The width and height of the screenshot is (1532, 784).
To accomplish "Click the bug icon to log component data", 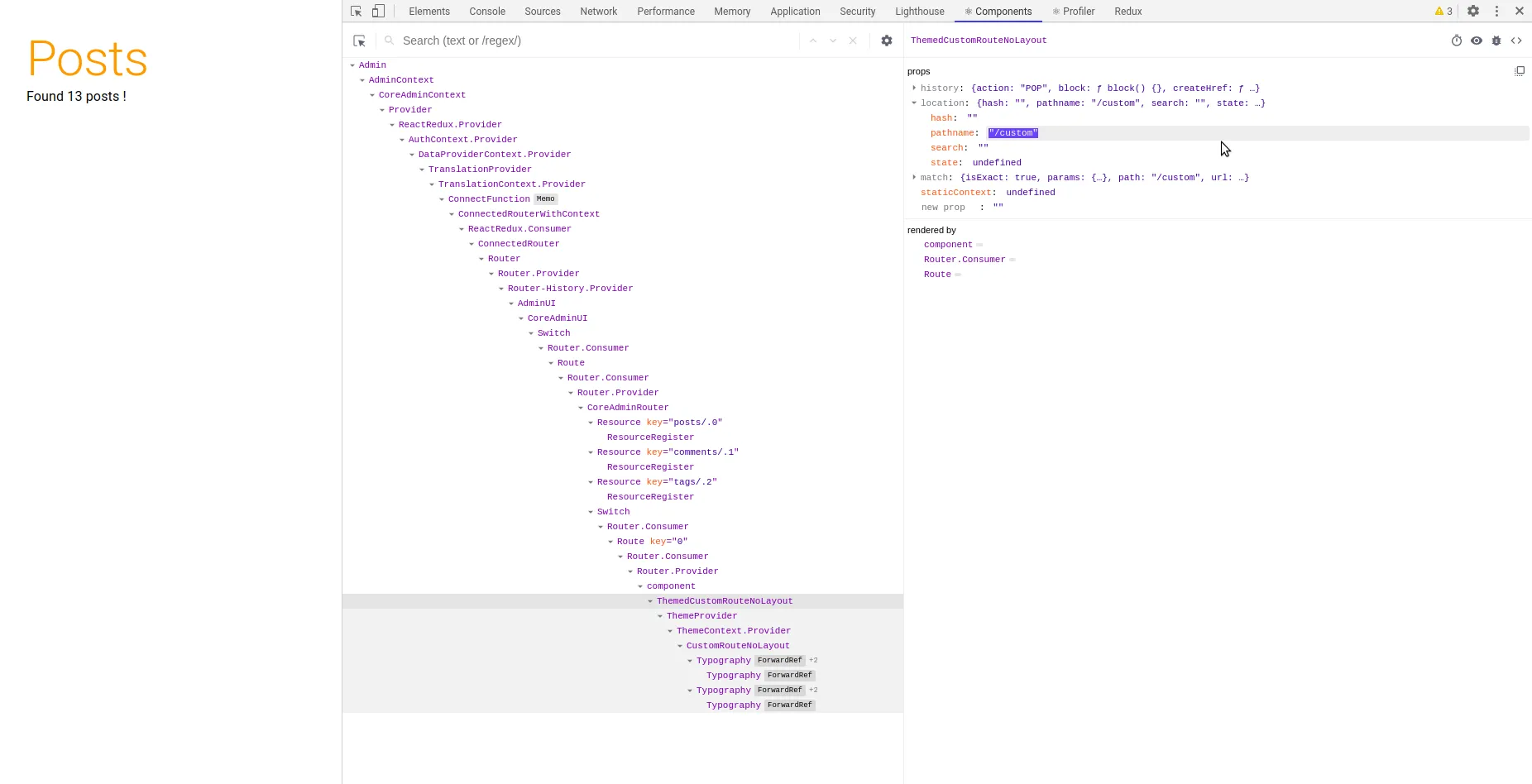I will 1496,40.
